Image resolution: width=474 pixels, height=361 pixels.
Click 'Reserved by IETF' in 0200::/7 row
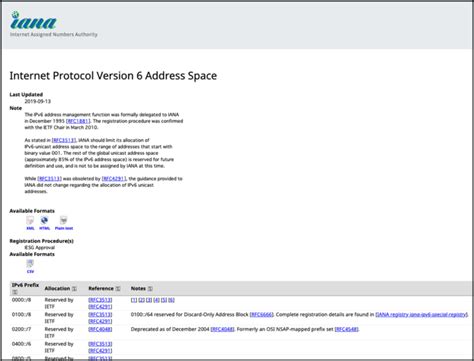coord(59,333)
